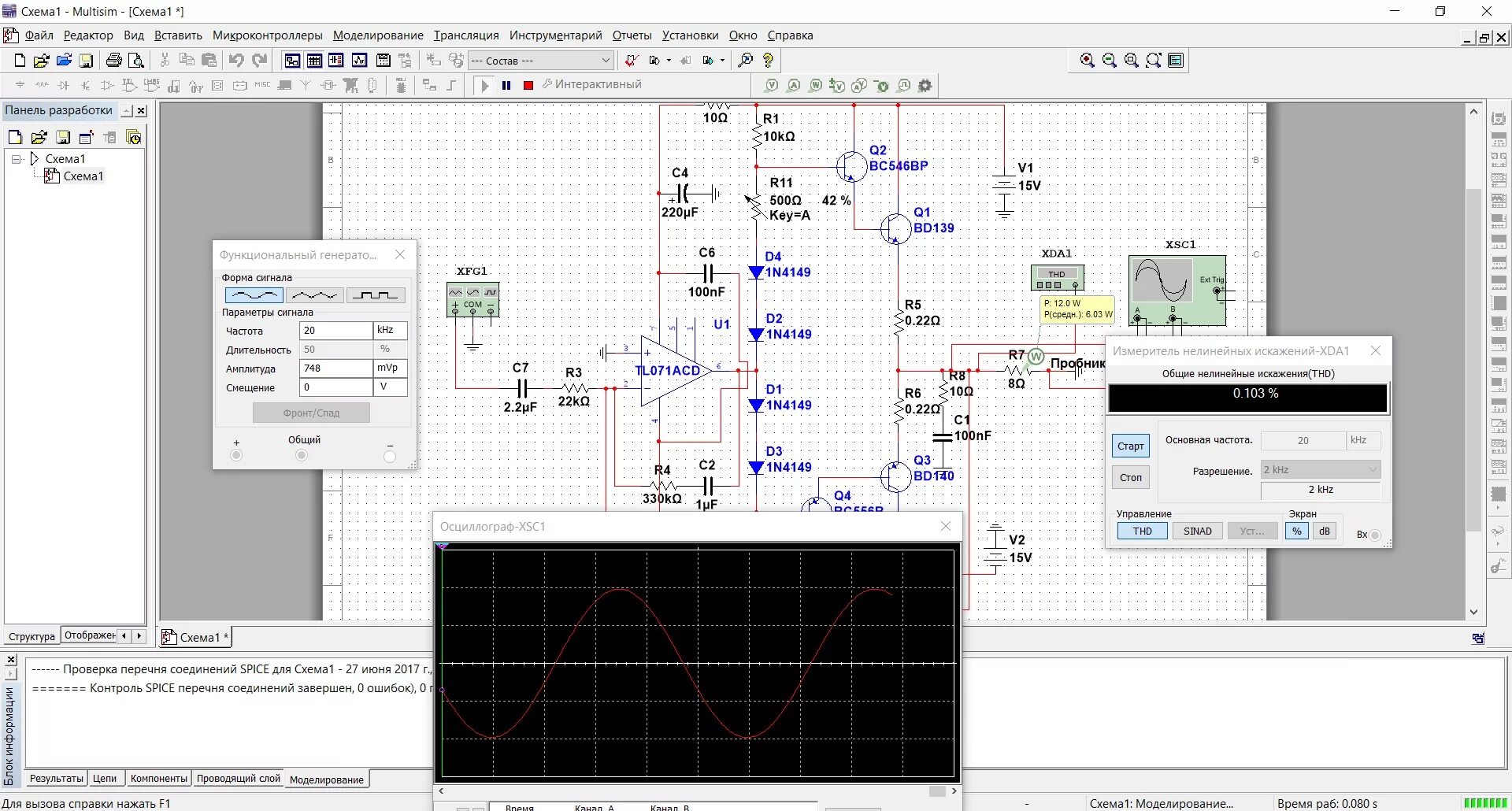Place a current probe
1512x811 pixels.
[794, 85]
